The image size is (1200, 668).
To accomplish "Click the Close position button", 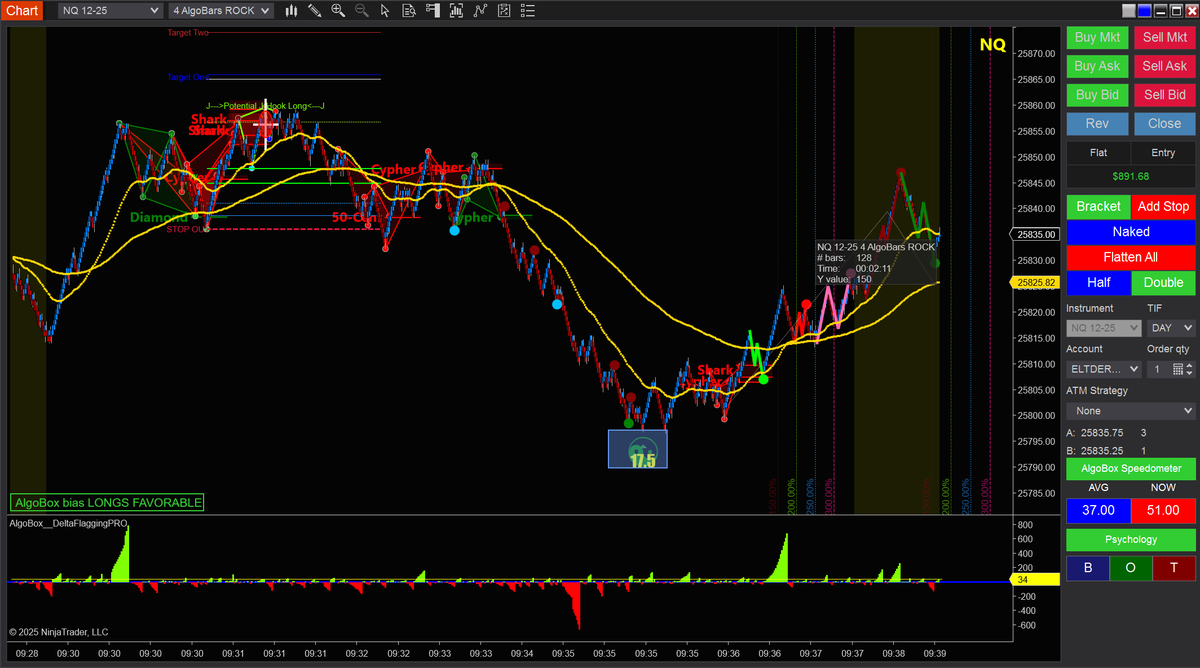I will [x=1164, y=124].
